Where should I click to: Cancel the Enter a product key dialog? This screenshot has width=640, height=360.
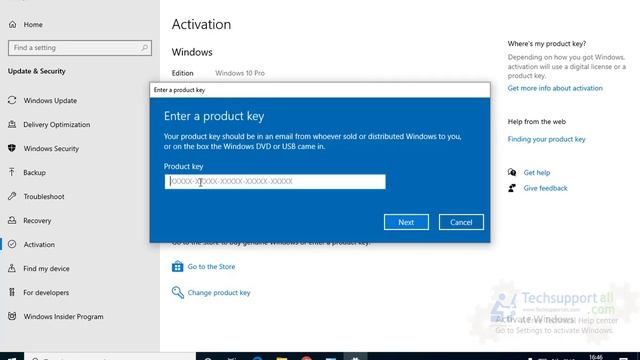461,222
